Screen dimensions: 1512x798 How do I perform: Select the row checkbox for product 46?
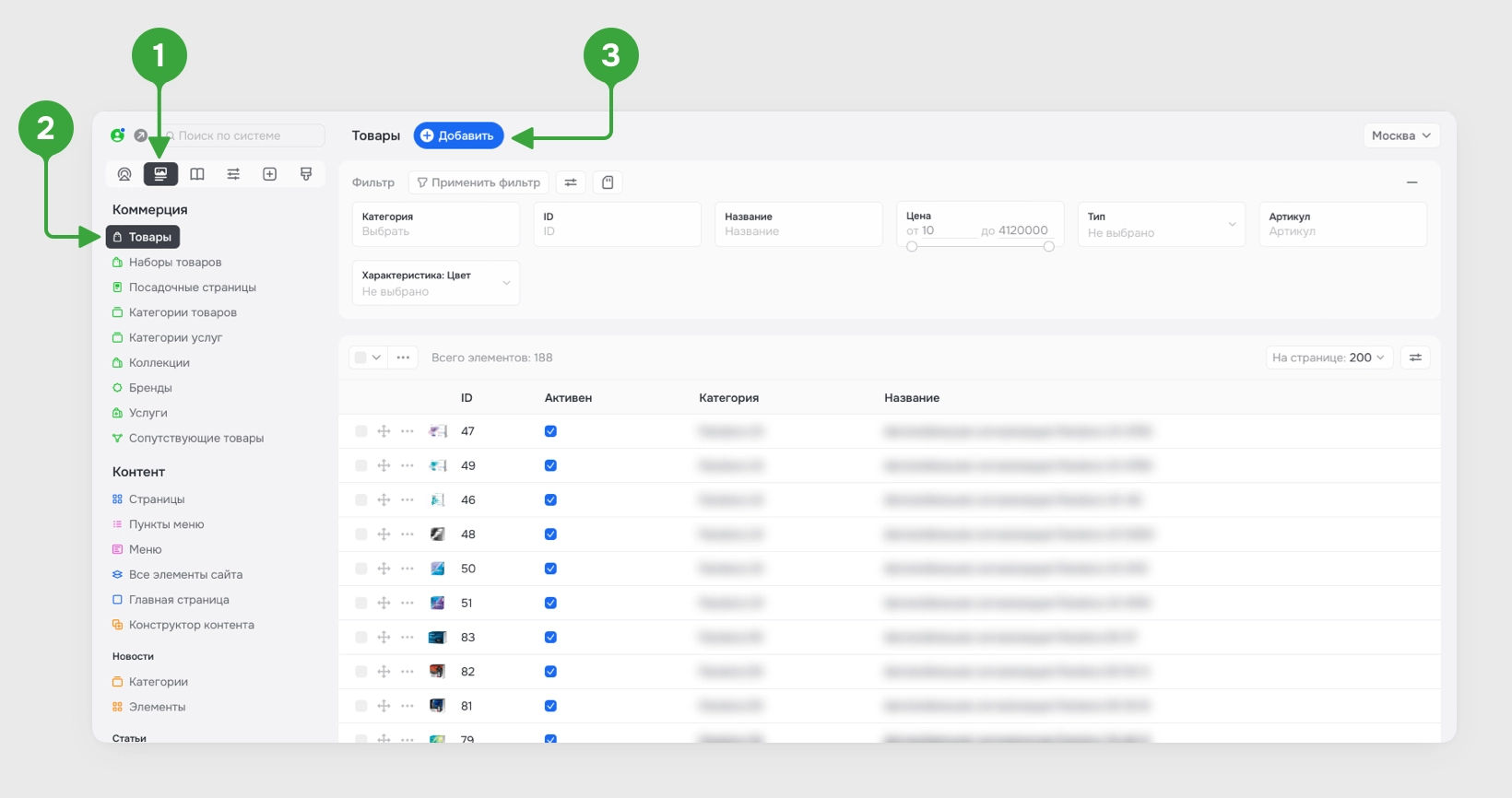click(361, 500)
